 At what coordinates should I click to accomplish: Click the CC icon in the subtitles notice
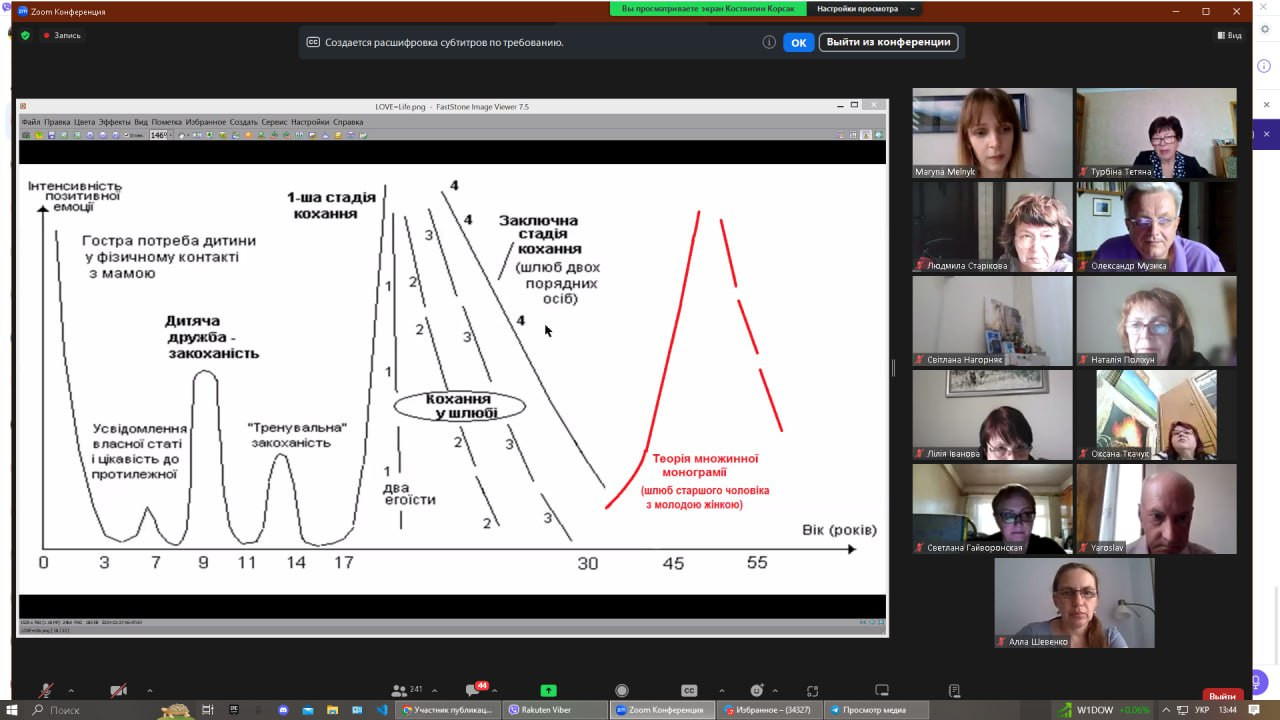click(313, 42)
